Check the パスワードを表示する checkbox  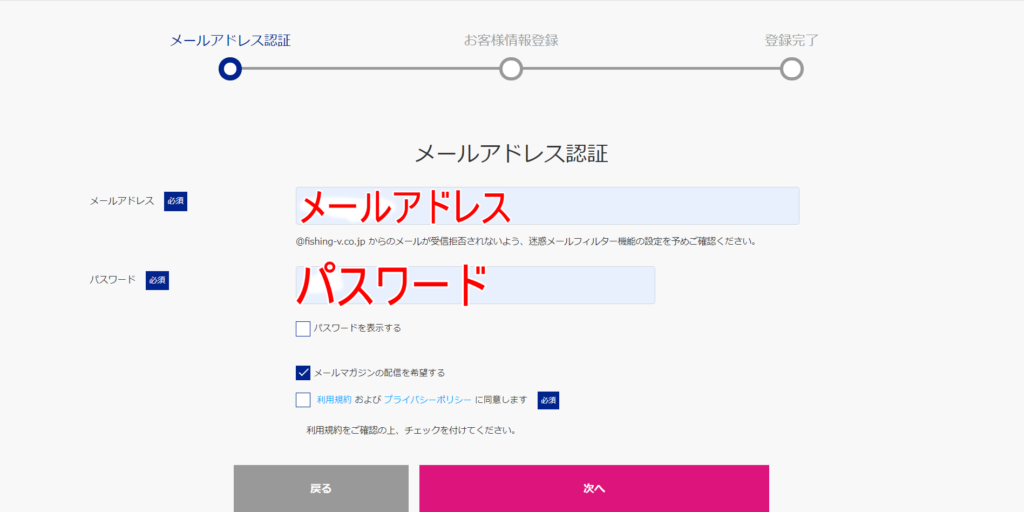[302, 328]
